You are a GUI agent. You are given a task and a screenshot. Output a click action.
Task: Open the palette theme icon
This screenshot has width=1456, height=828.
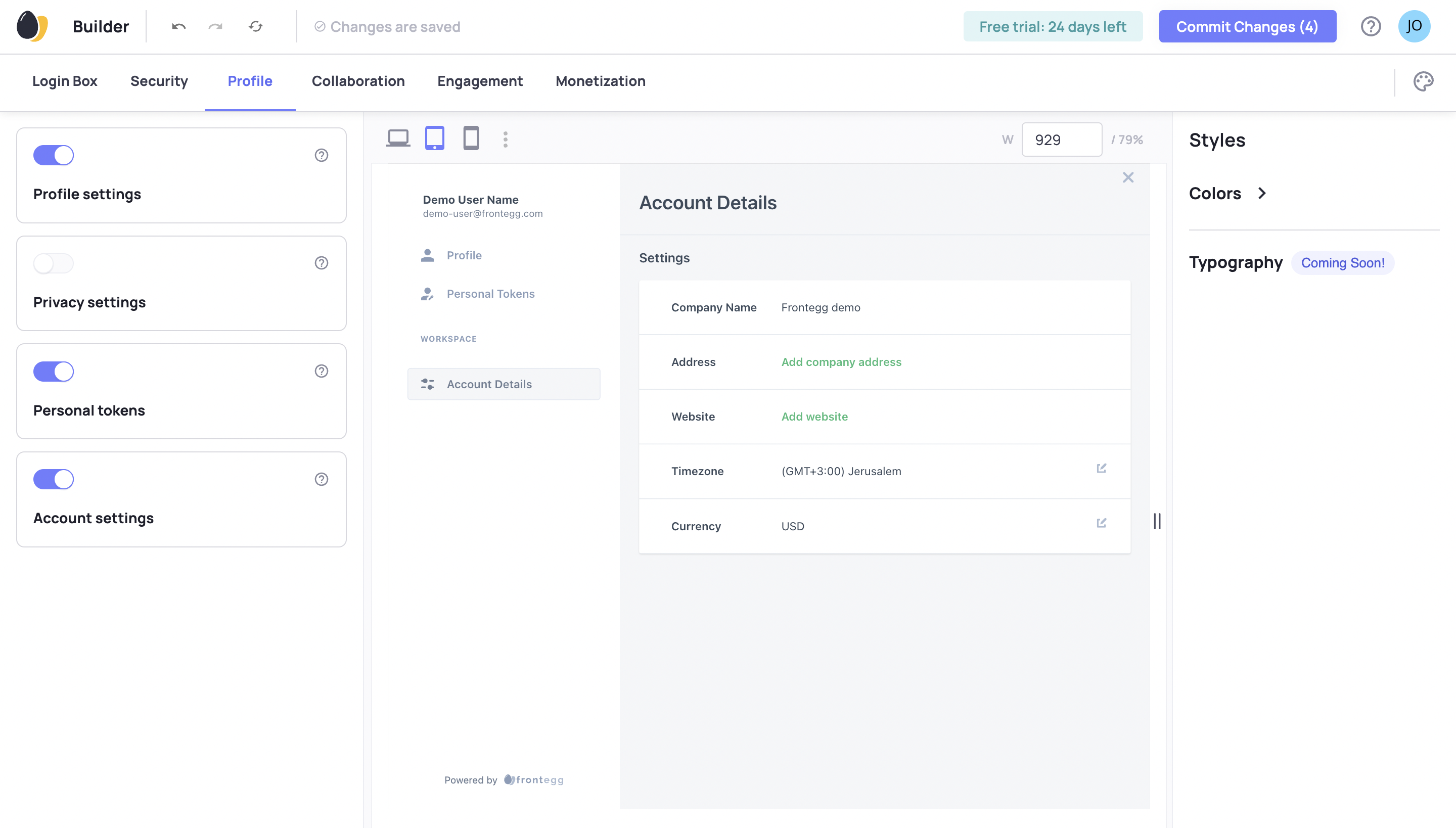1423,81
